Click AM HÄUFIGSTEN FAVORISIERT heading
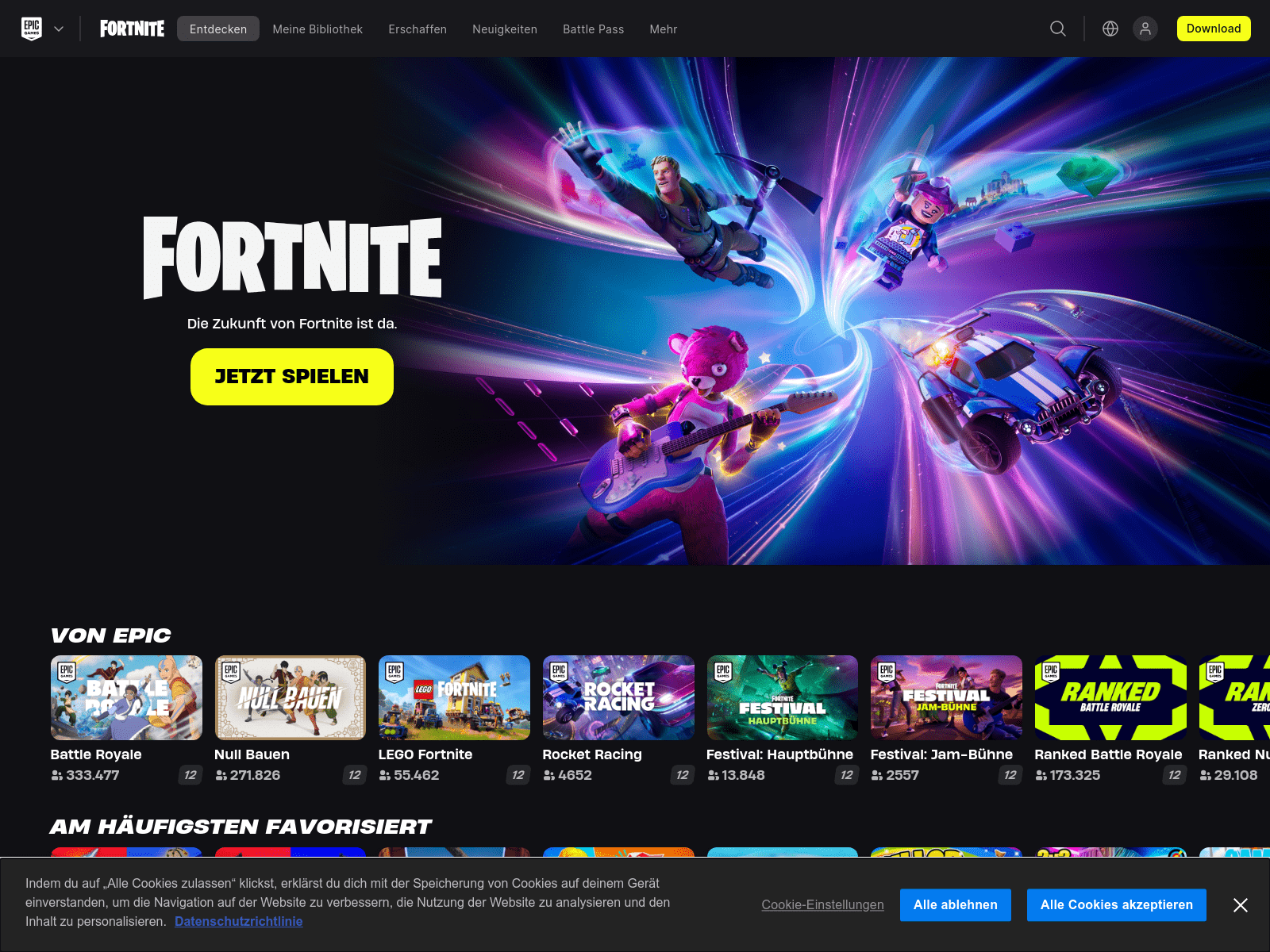The height and width of the screenshot is (952, 1270). coord(241,827)
